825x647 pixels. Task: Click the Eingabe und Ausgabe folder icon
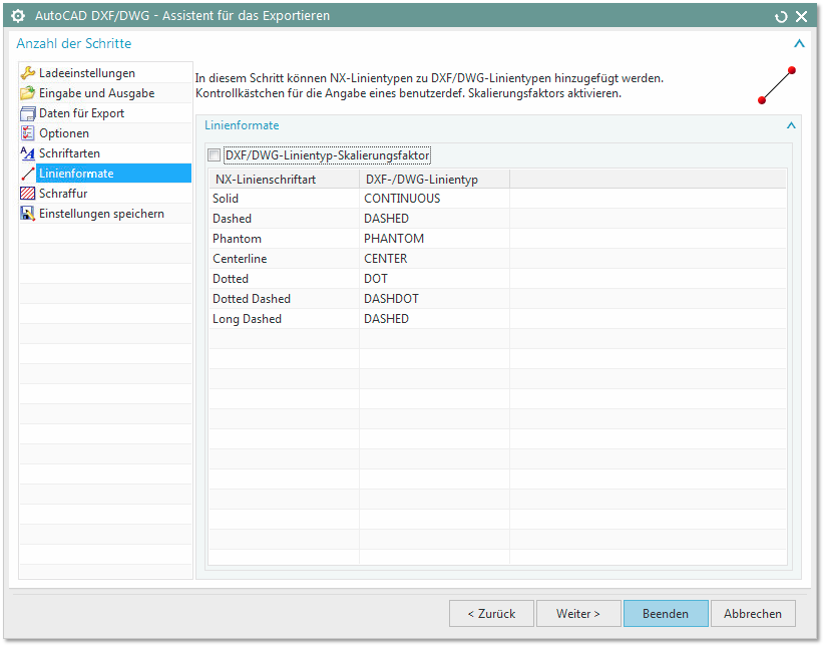[x=28, y=93]
